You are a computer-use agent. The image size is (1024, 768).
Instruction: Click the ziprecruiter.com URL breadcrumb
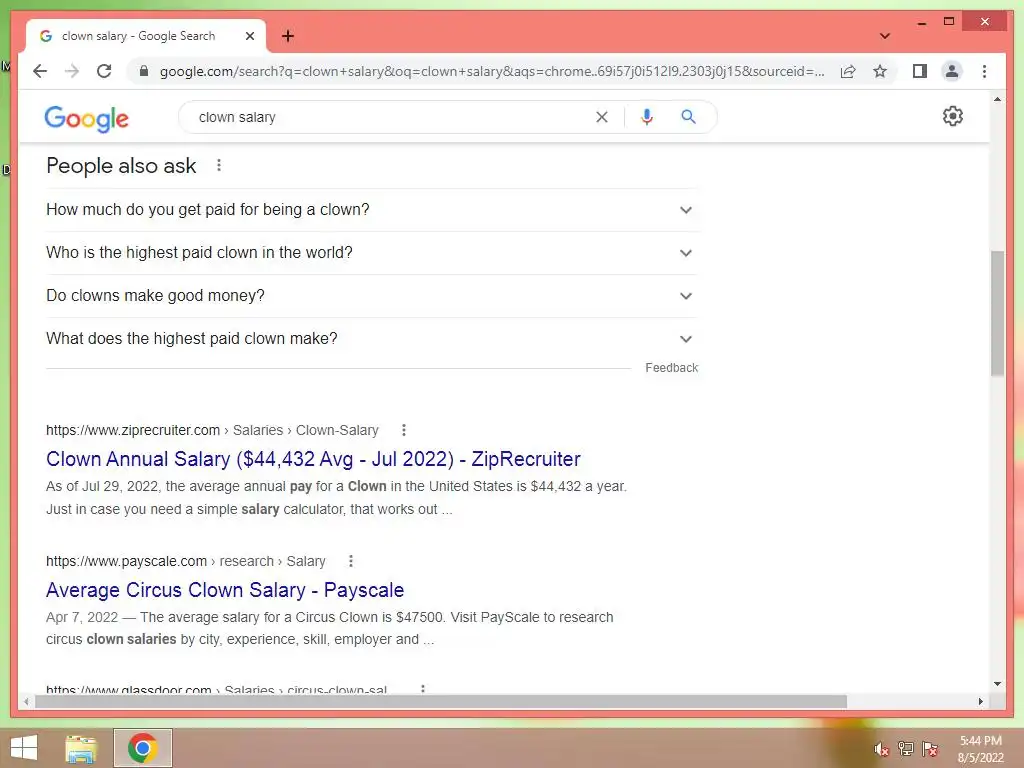[212, 430]
